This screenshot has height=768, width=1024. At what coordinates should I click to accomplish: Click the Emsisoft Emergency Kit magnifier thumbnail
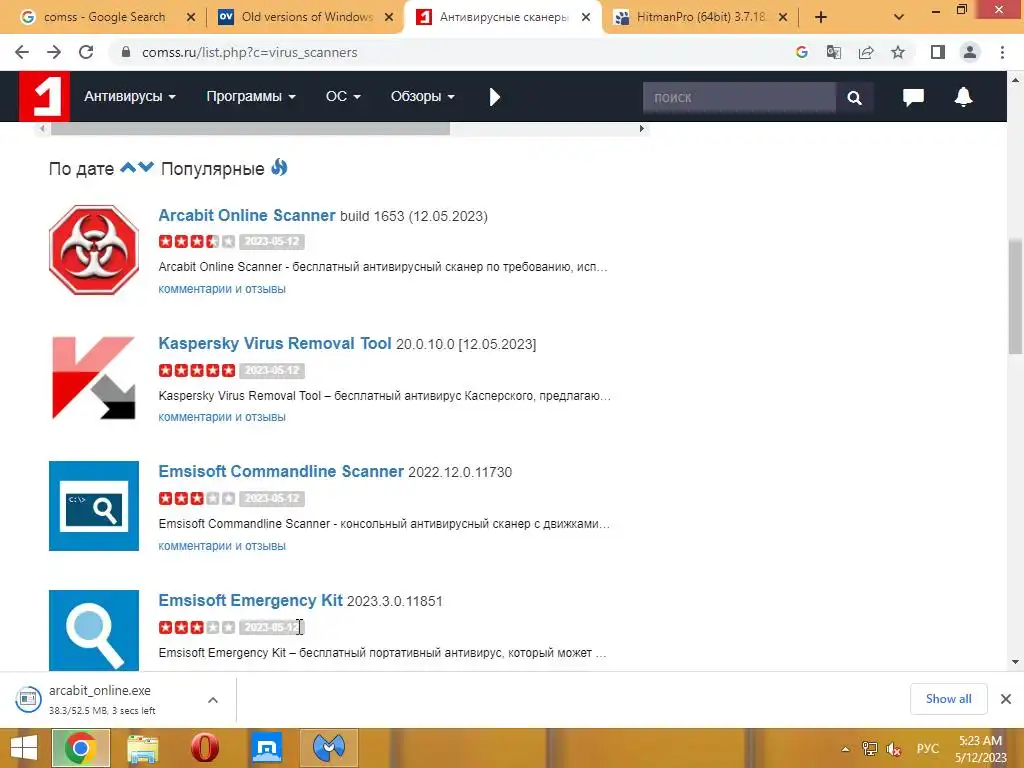94,630
